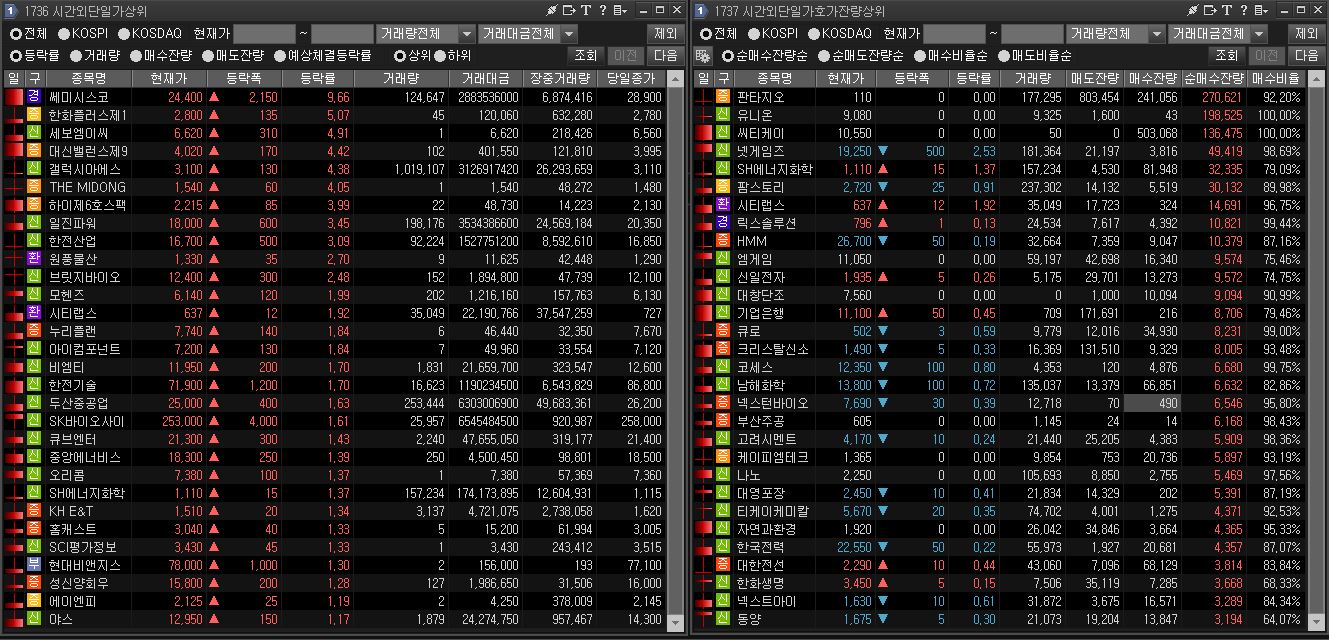Select the 순매도잔량순 radio button
The image size is (1329, 640).
(x=824, y=55)
